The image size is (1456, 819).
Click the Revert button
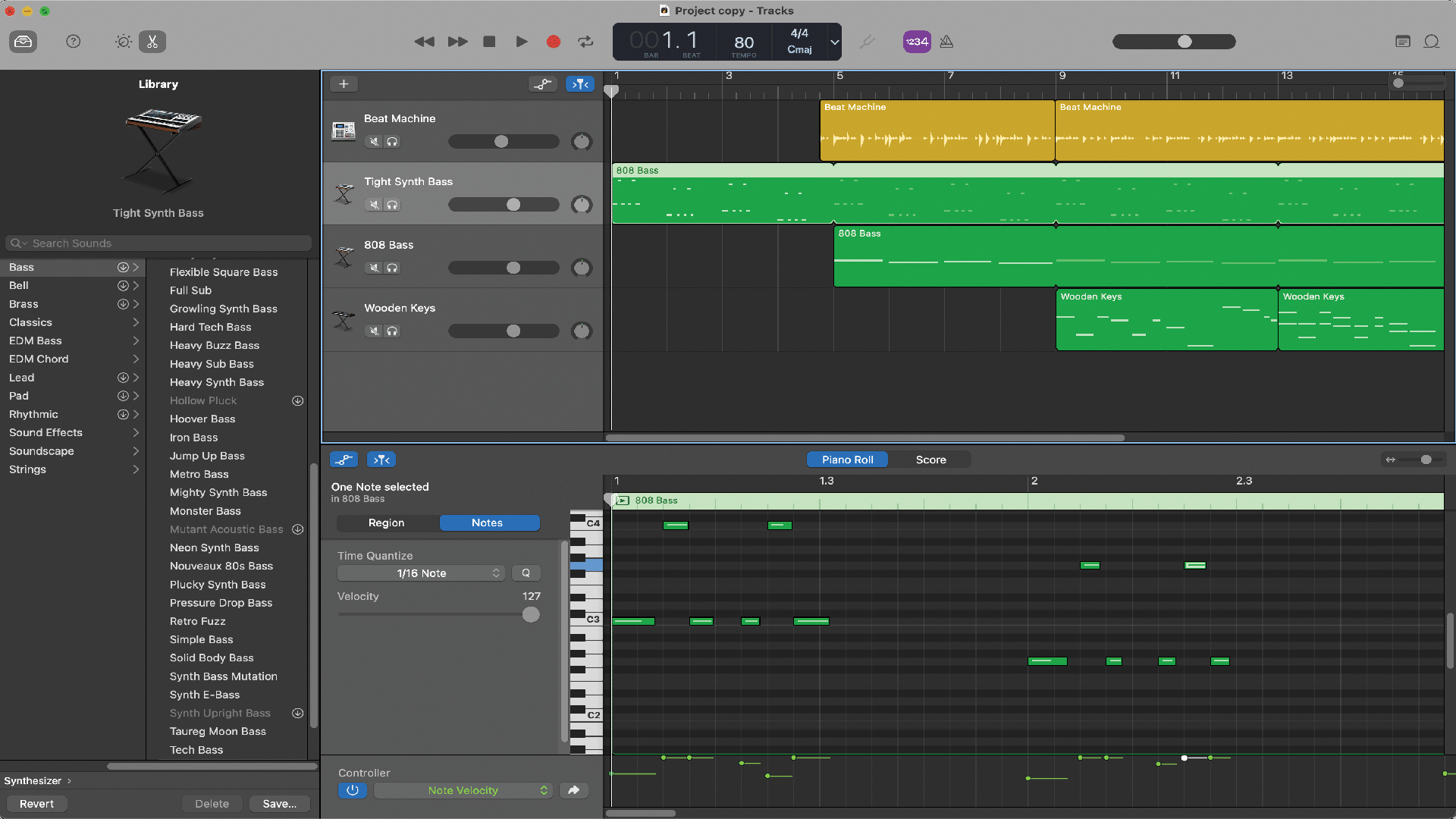(37, 804)
